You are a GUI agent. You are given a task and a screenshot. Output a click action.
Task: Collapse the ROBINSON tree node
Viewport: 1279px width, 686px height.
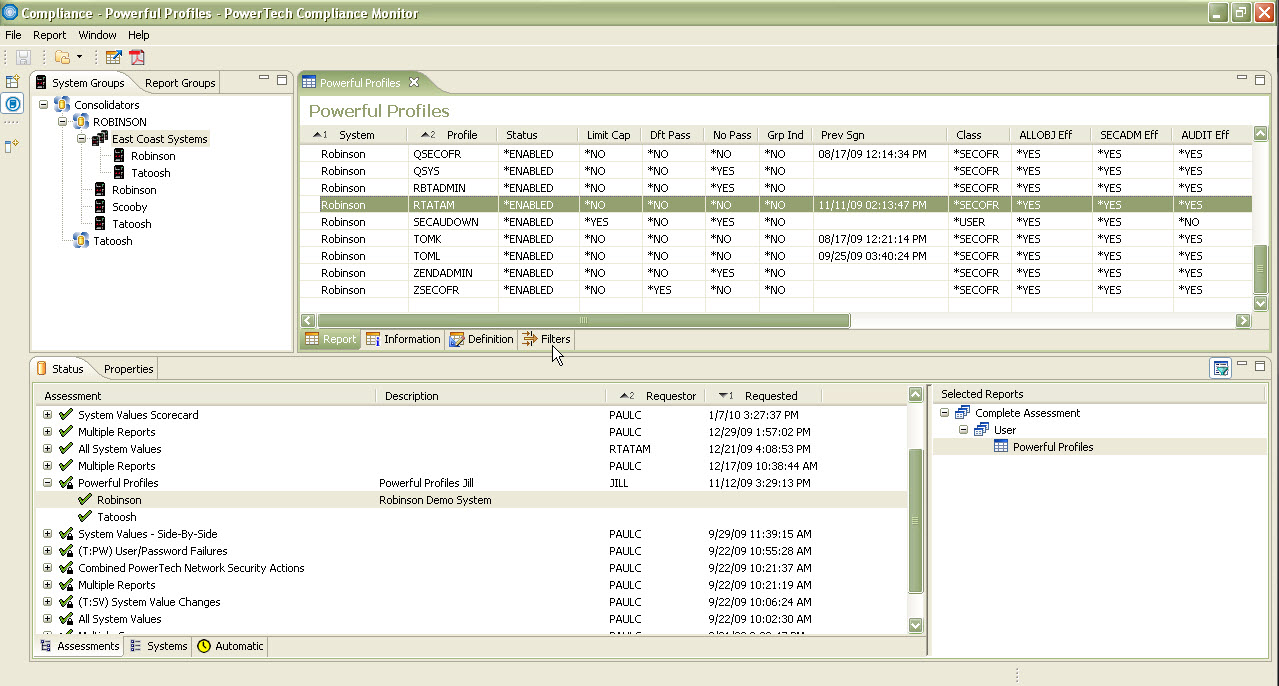[x=63, y=122]
